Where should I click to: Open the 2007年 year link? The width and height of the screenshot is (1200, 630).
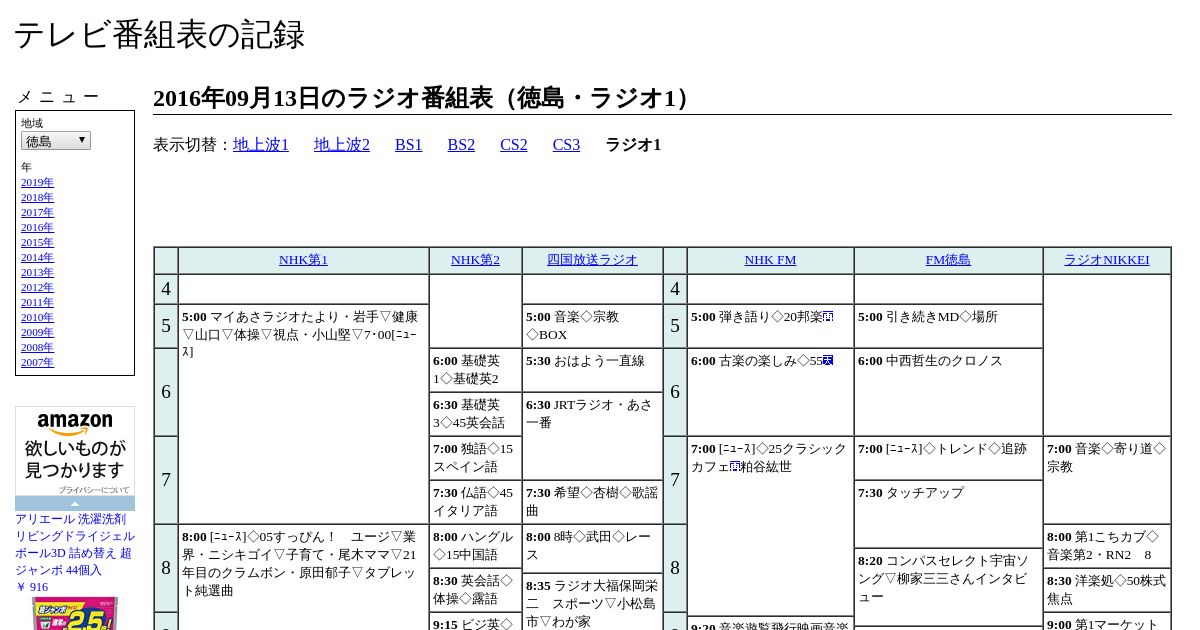37,362
